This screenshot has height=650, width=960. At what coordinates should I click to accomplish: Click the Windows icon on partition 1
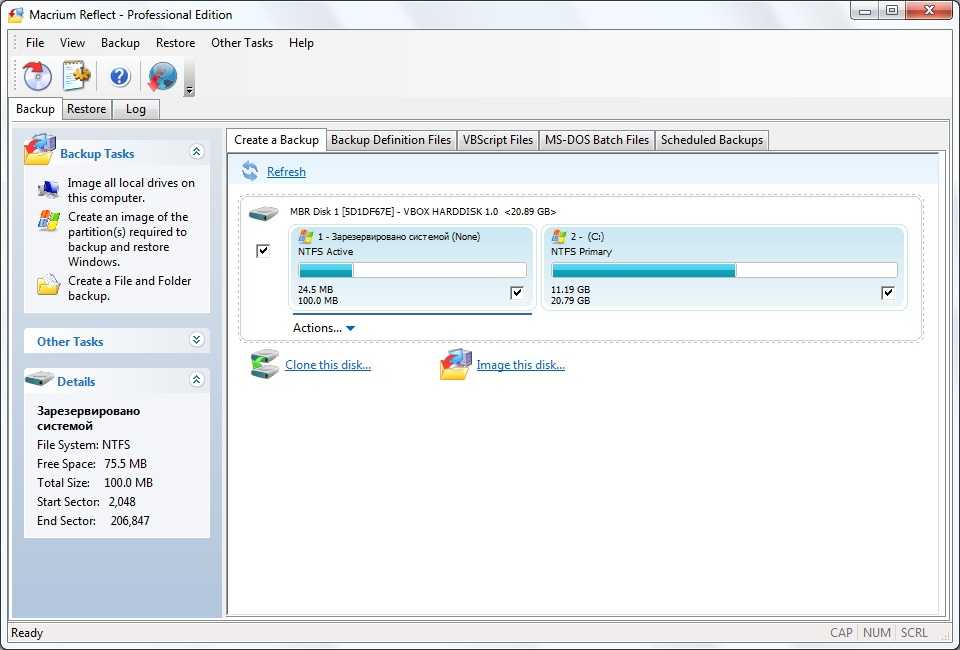(306, 236)
